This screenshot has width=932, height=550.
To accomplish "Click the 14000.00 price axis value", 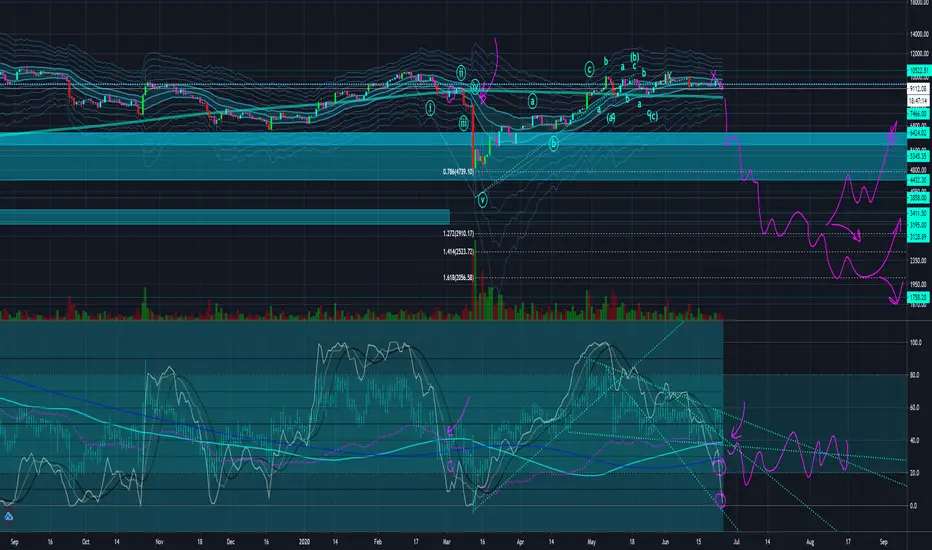I will tap(919, 34).
